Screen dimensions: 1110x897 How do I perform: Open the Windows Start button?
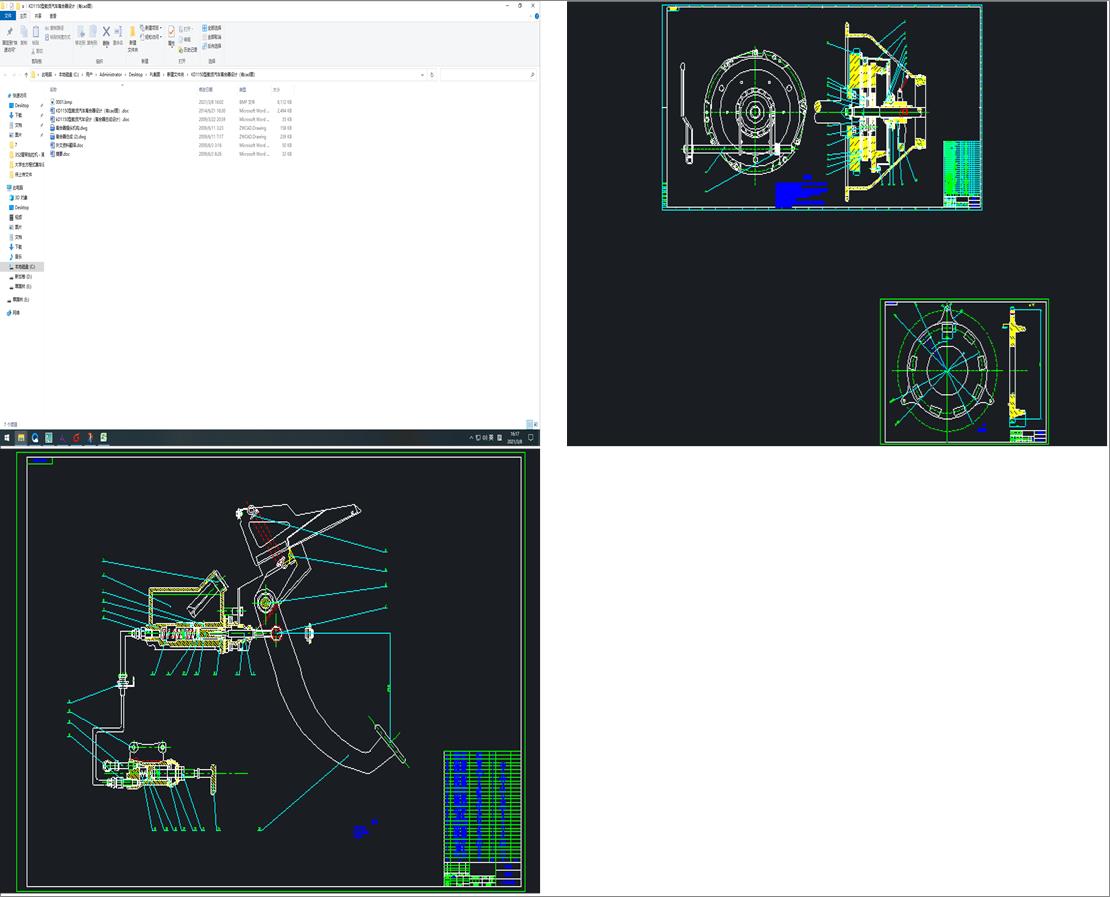coord(6,438)
